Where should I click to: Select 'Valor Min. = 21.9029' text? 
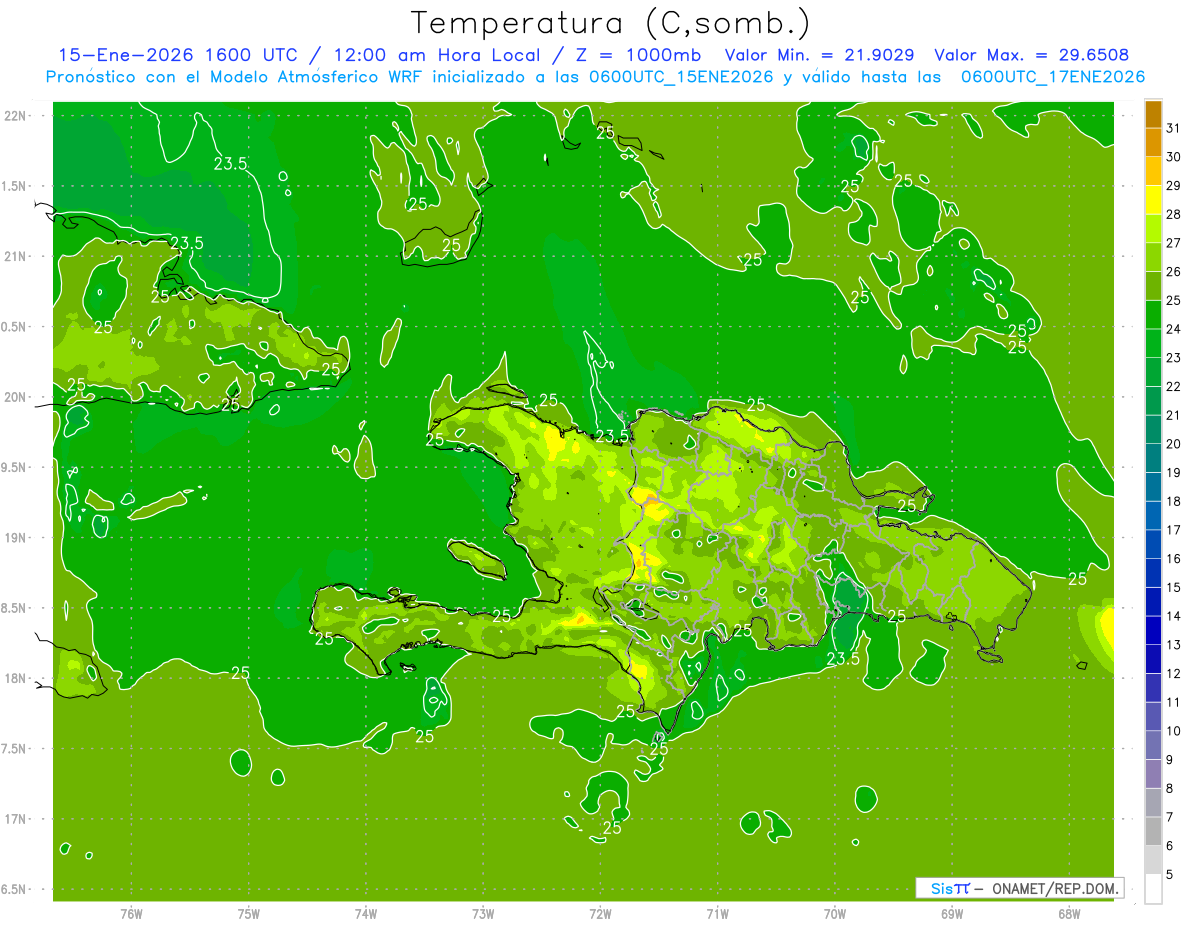821,55
